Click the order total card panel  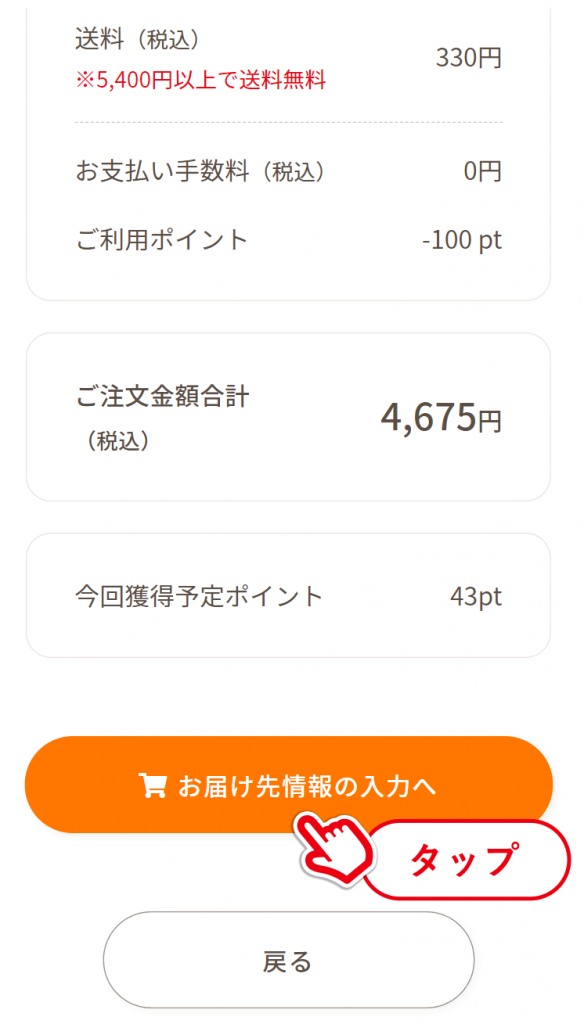[288, 417]
